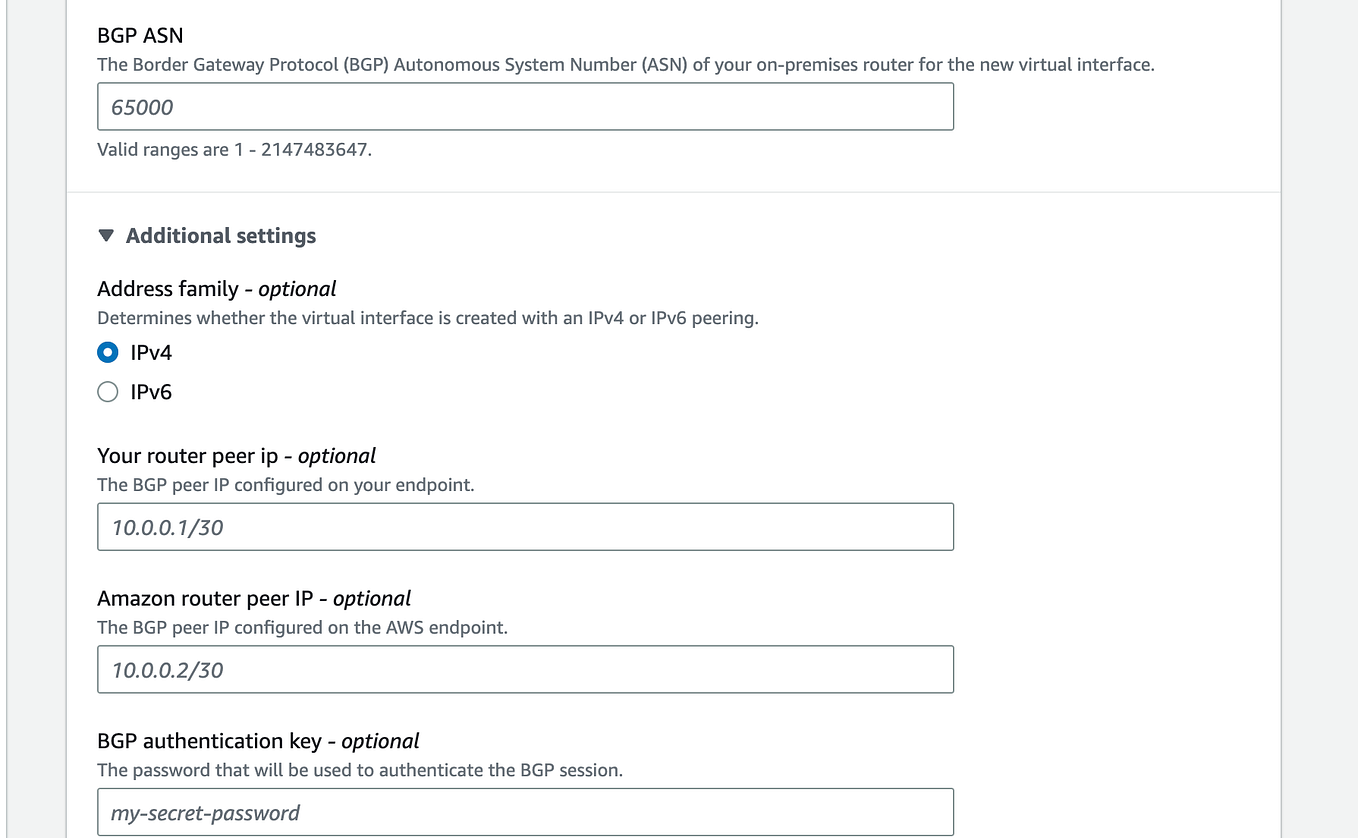Select the IPv4 address family radio button
1358x838 pixels.
(x=108, y=352)
